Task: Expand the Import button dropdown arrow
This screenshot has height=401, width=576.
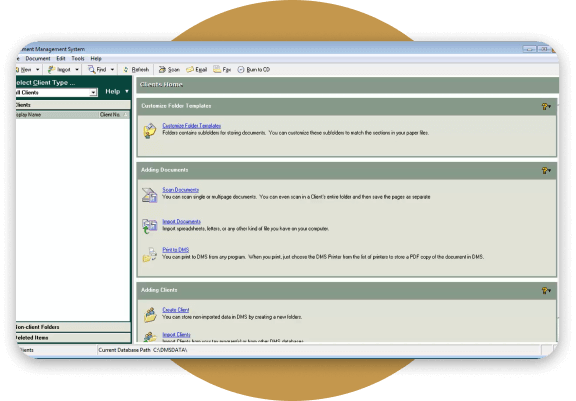Action: [77, 69]
